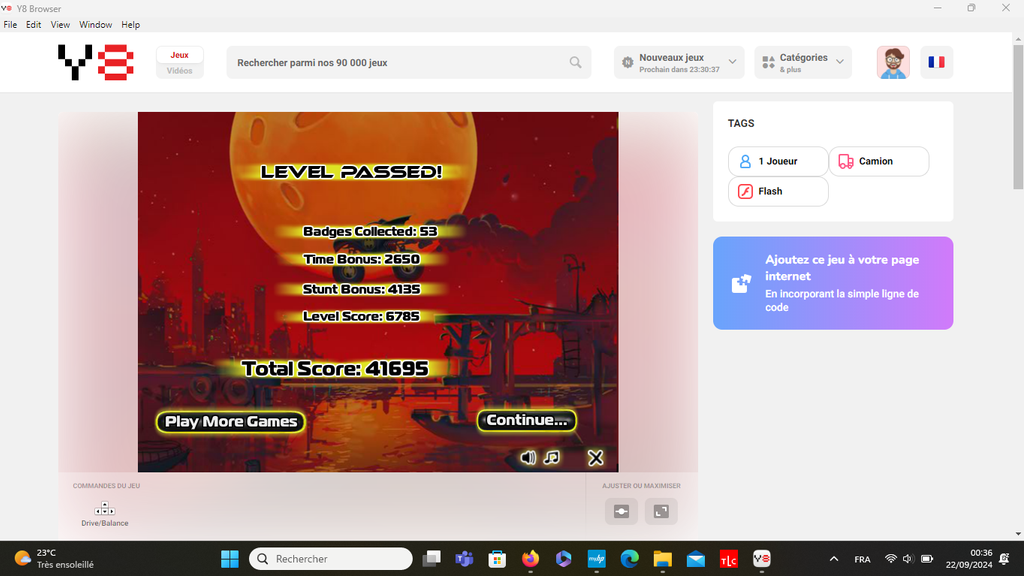
Task: Click the Nouveaux jeux gear icon
Action: click(628, 63)
